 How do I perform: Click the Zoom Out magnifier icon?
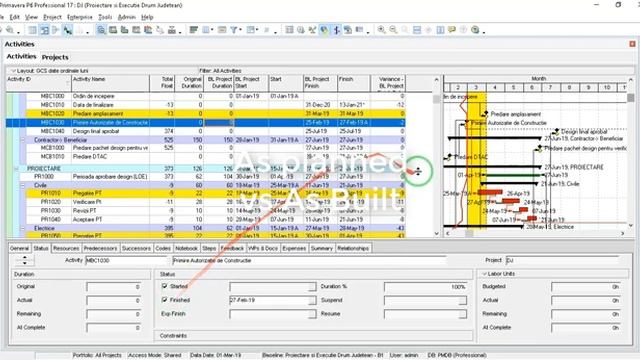click(x=393, y=30)
